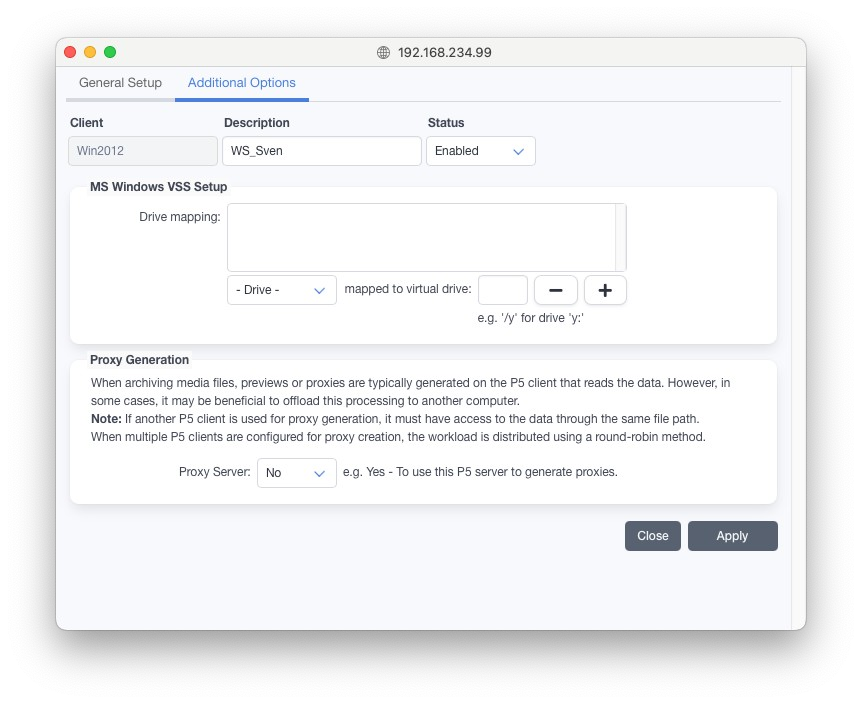Open the Status dropdown showing Enabled

tap(480, 151)
